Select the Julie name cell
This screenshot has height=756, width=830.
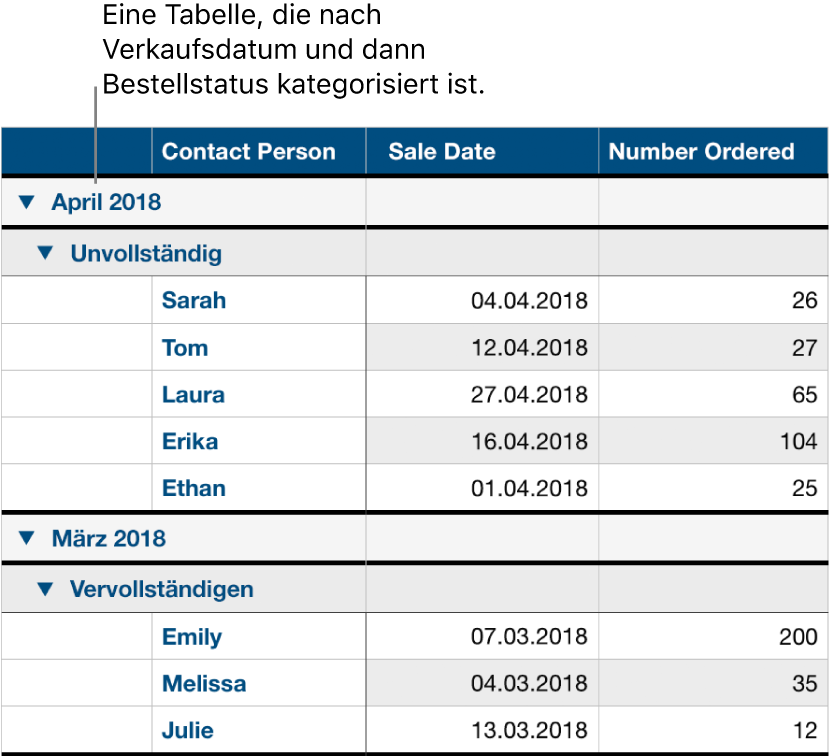188,731
